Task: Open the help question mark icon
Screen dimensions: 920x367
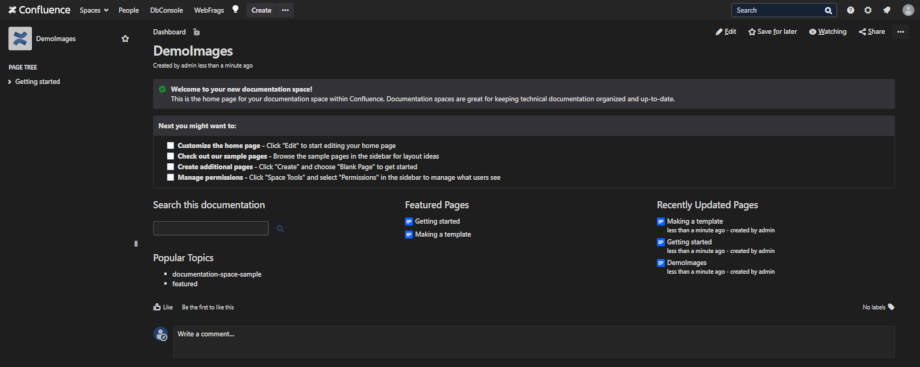Action: coord(851,10)
